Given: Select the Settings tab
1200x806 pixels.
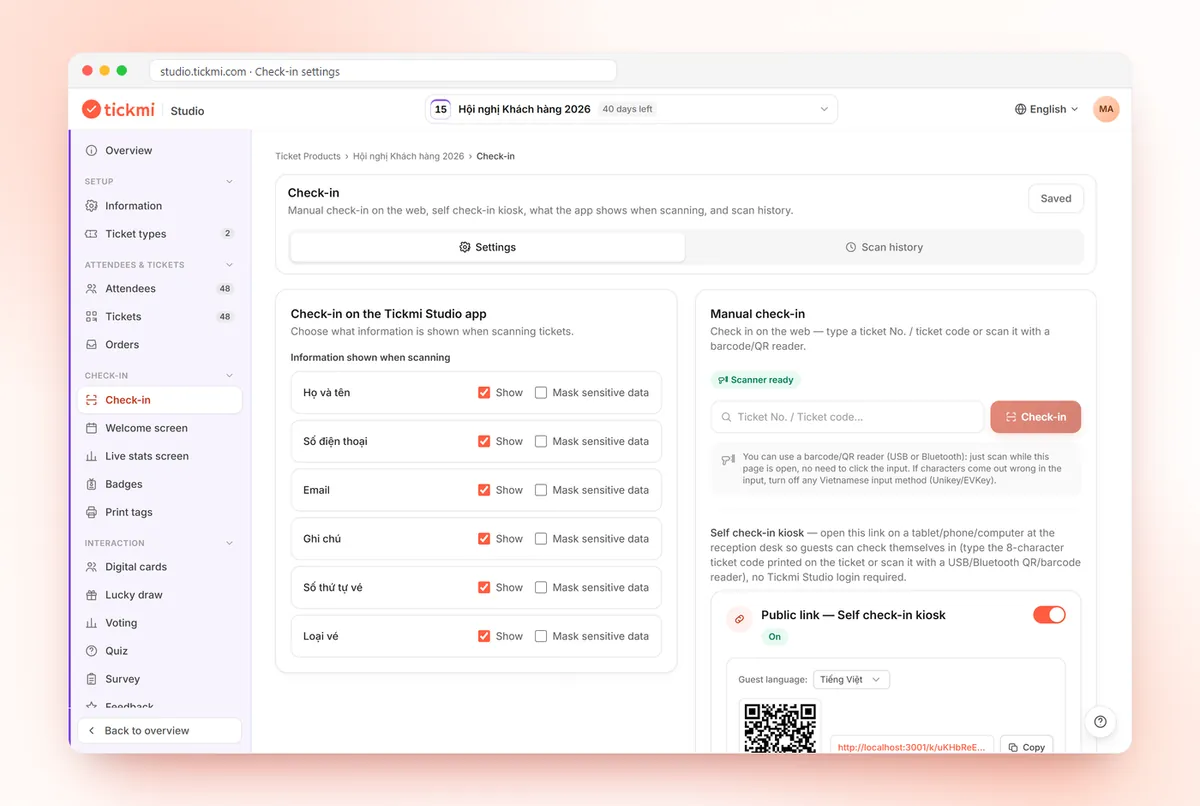Looking at the screenshot, I should pos(488,247).
